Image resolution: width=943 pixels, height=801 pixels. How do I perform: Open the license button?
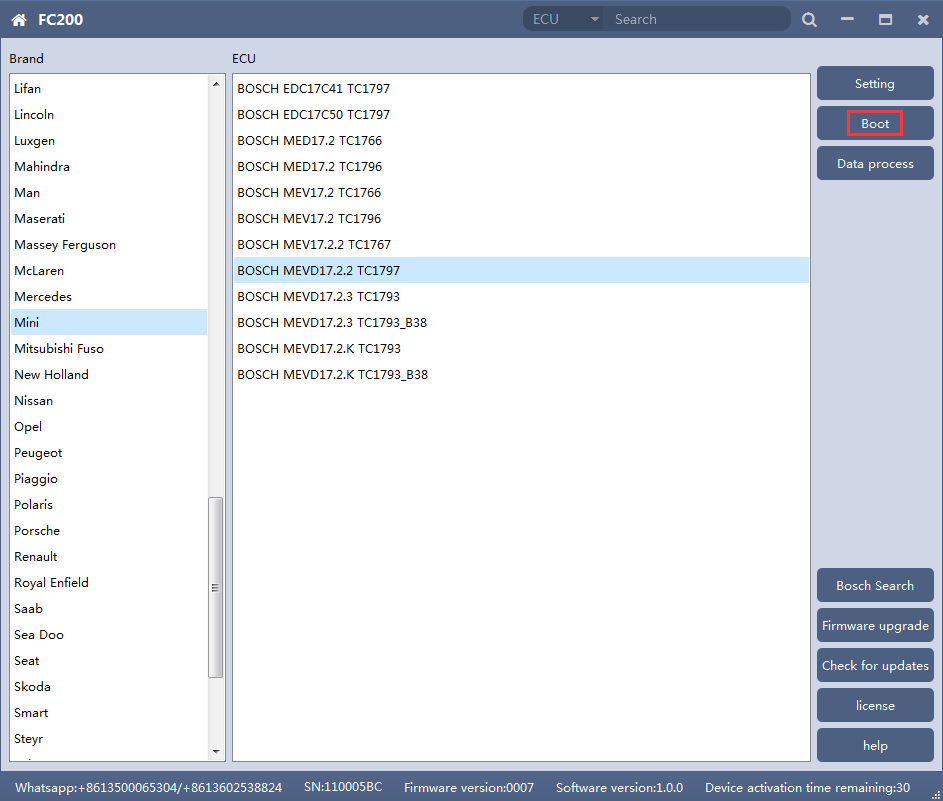coord(875,705)
